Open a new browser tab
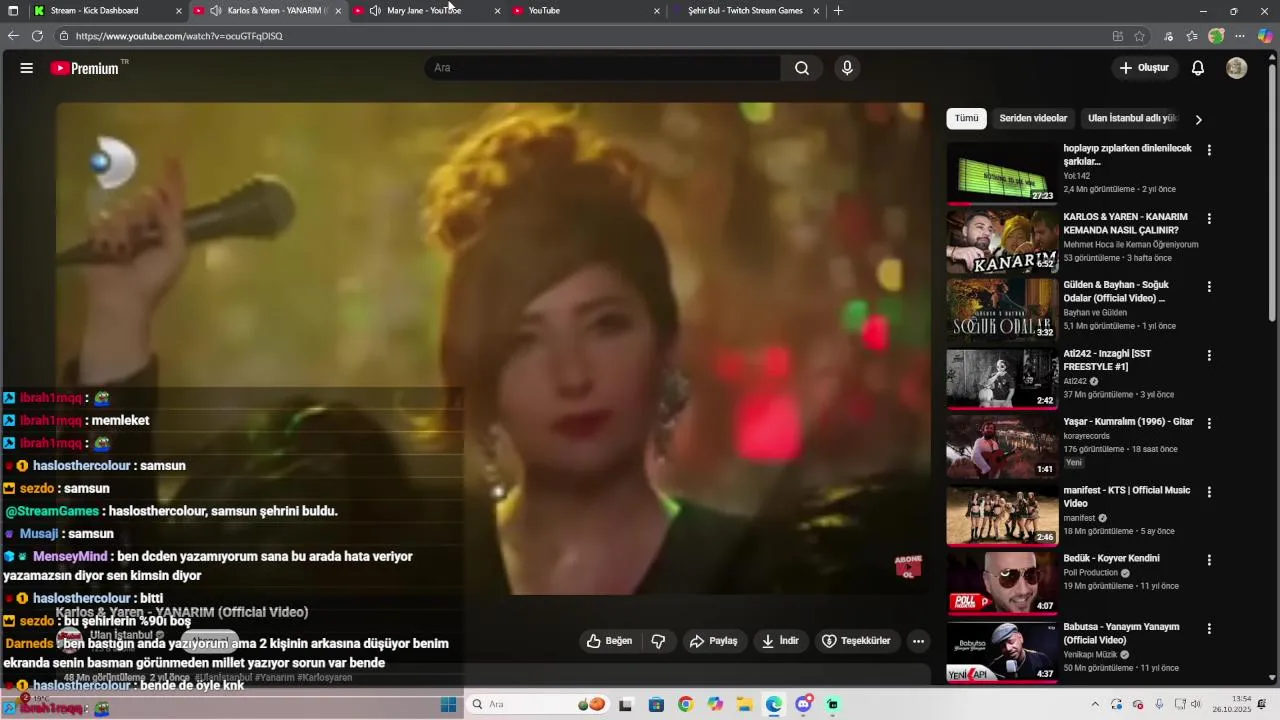The height and width of the screenshot is (720, 1280). 838,10
